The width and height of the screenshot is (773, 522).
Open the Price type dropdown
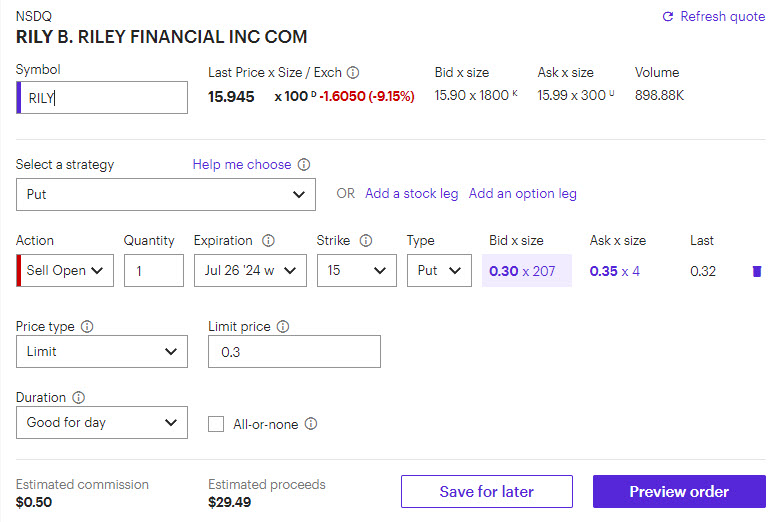pyautogui.click(x=102, y=352)
